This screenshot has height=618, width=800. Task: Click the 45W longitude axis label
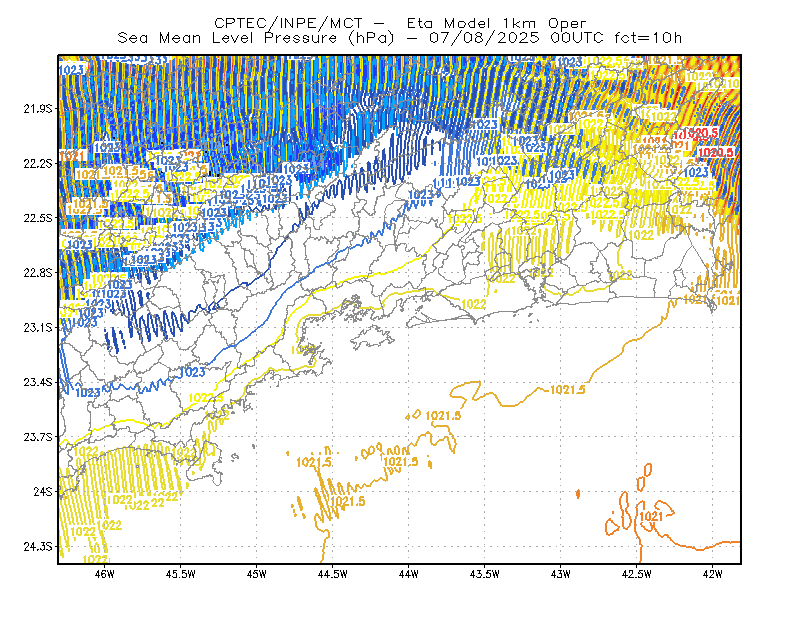coord(257,574)
